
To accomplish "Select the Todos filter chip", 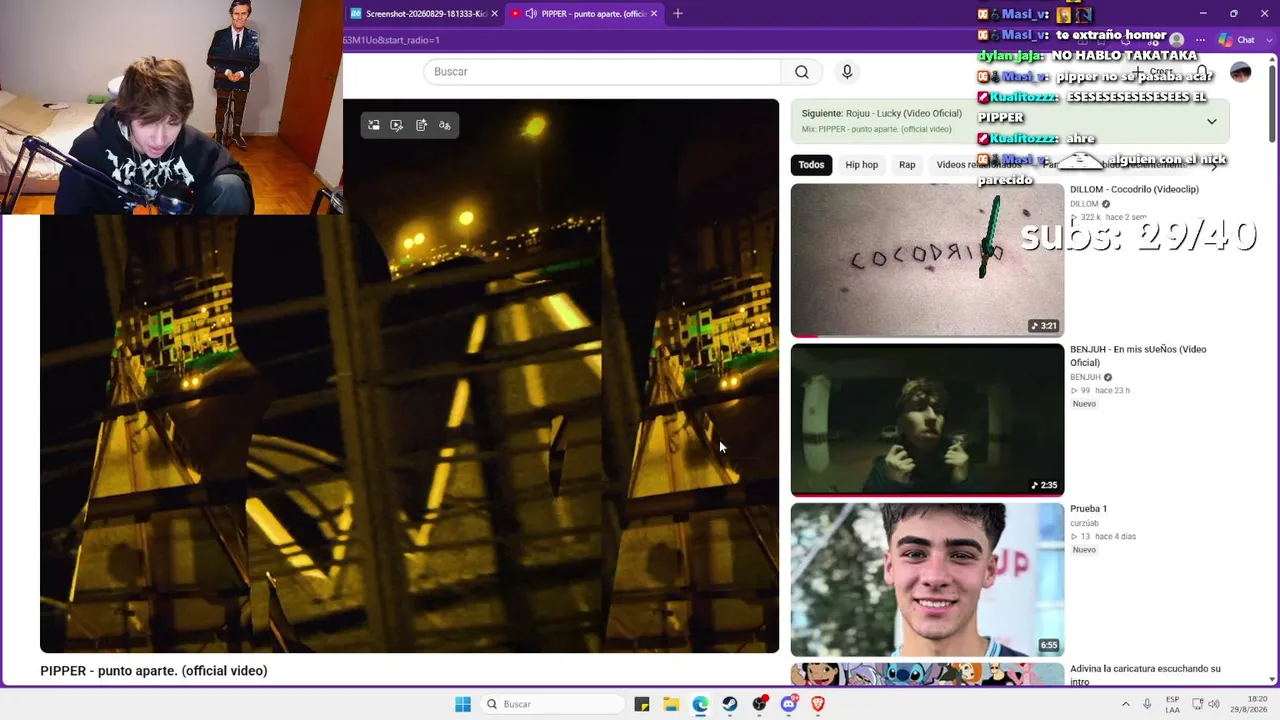I will click(x=811, y=165).
